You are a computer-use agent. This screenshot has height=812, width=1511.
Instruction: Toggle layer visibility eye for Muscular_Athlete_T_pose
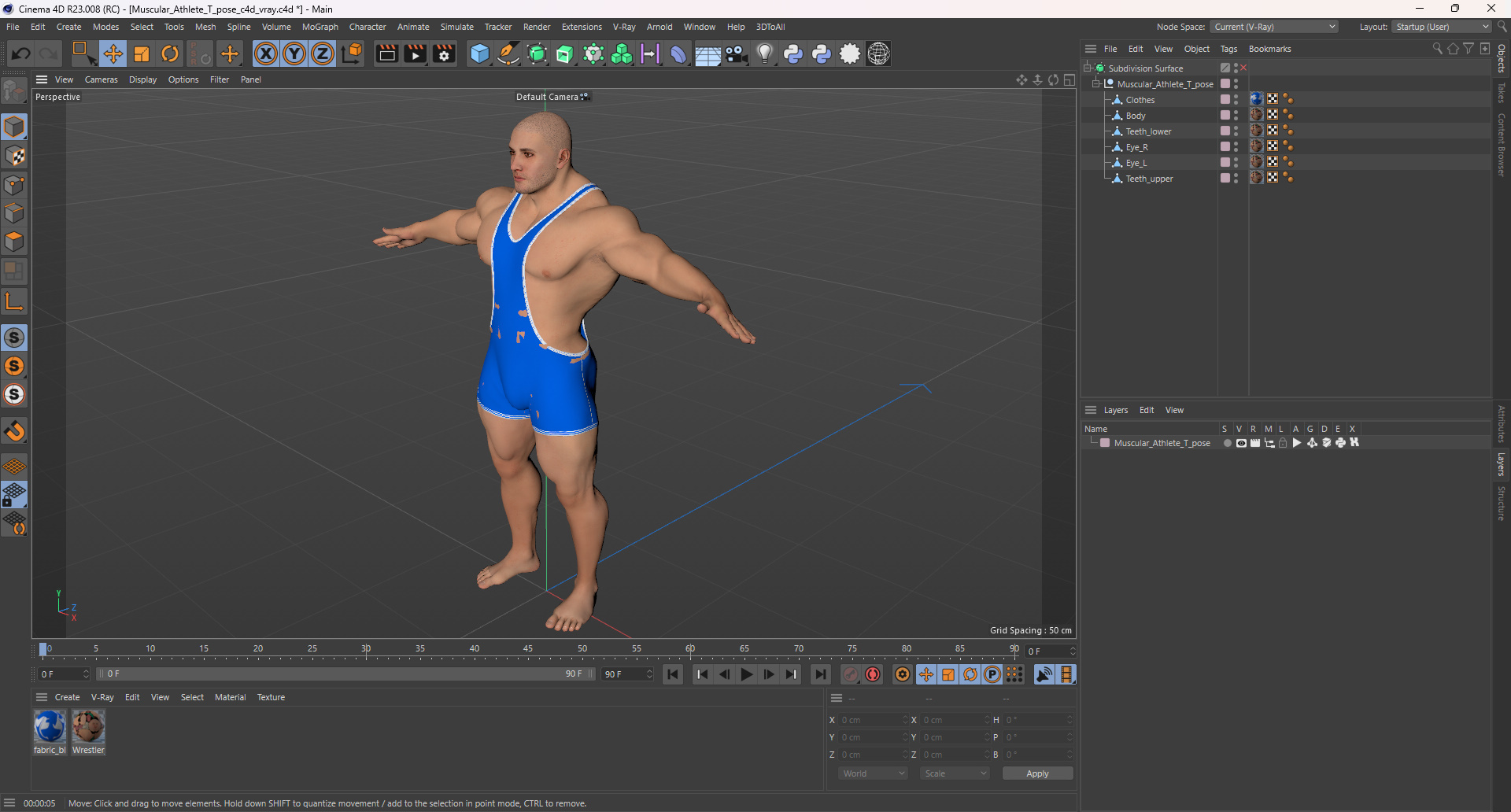(x=1241, y=443)
